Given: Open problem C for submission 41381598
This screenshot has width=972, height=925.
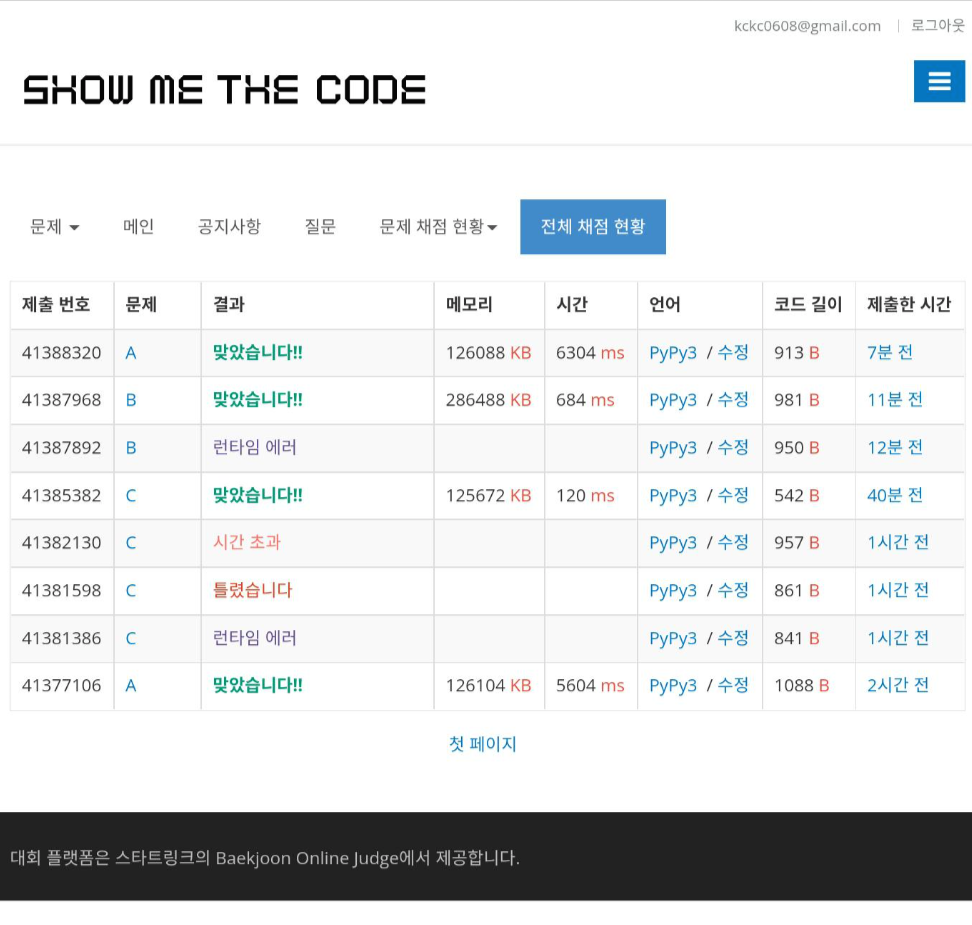Looking at the screenshot, I should point(131,590).
